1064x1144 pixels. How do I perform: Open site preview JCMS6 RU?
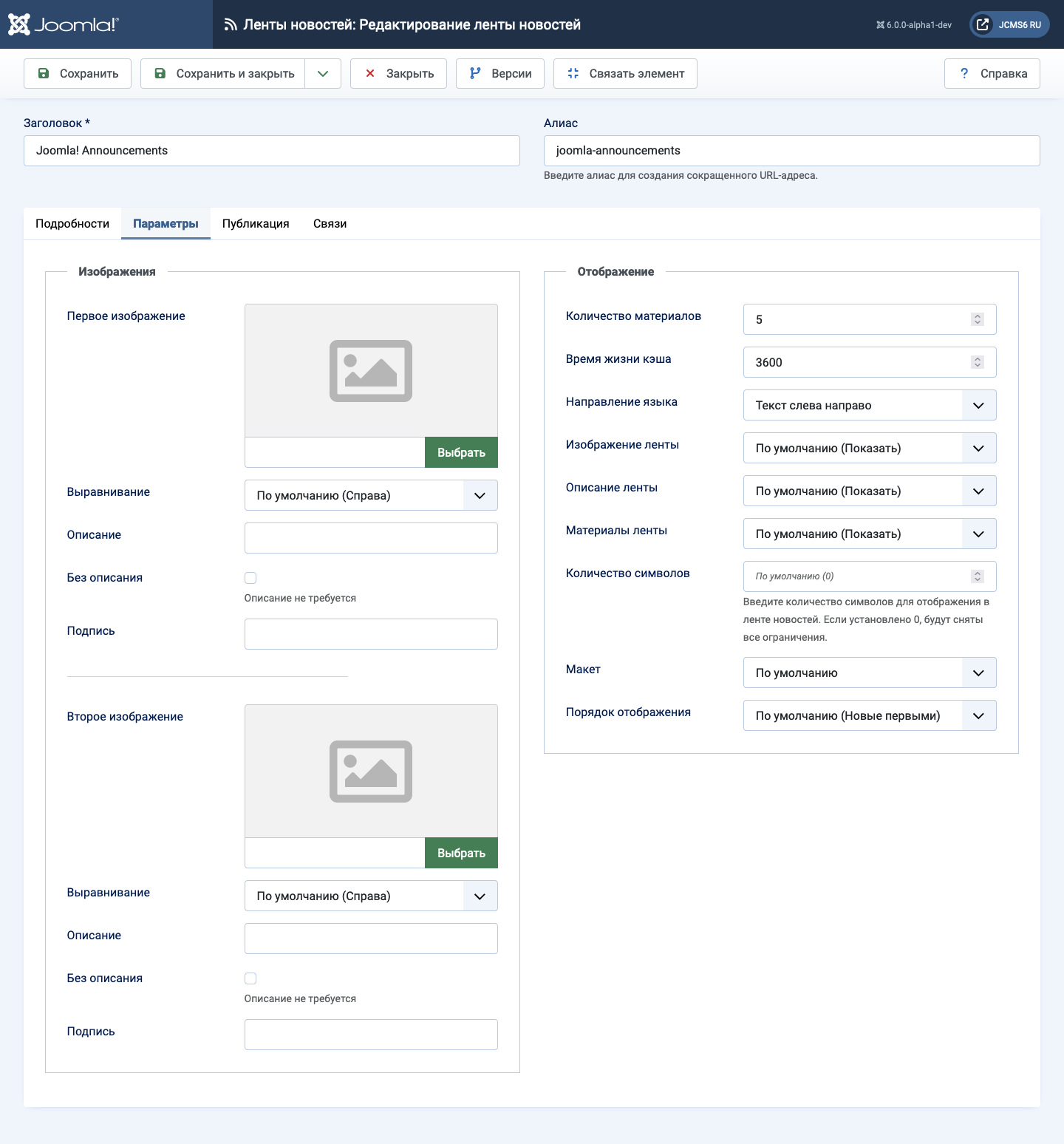(1009, 24)
